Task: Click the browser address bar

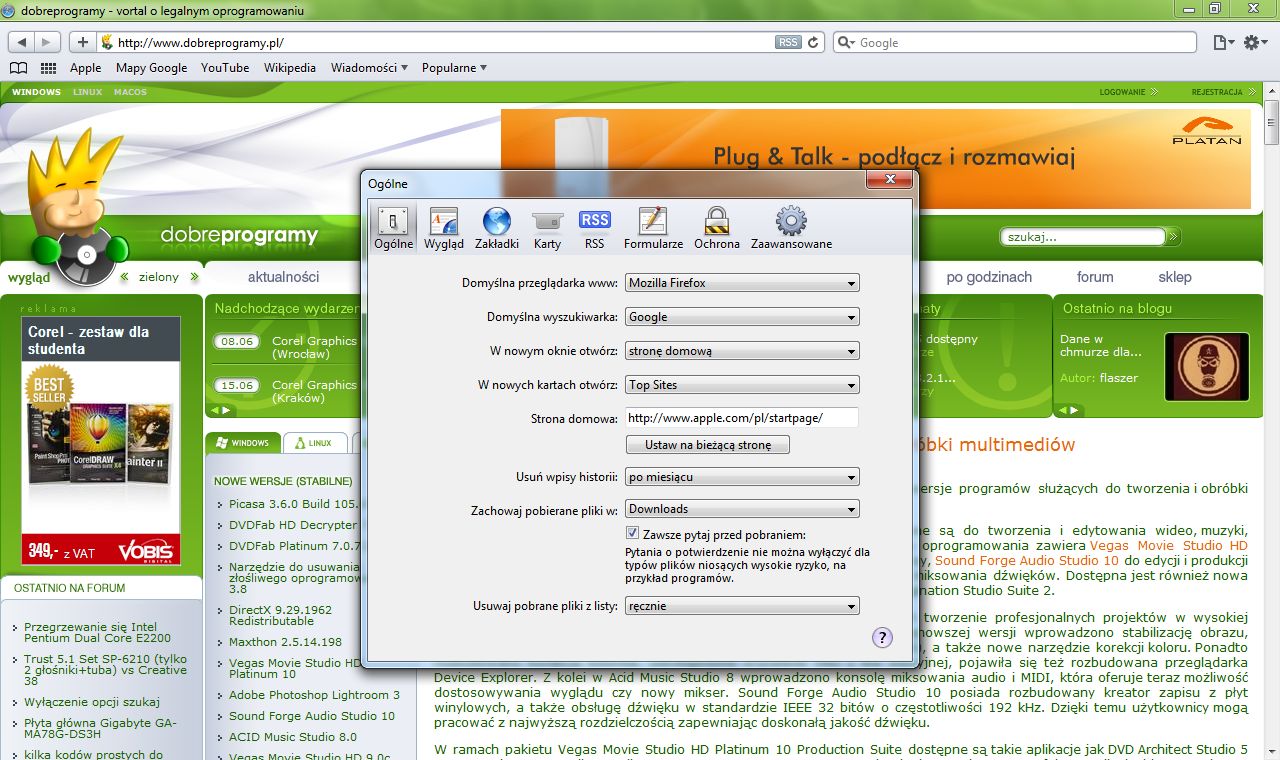Action: [460, 42]
